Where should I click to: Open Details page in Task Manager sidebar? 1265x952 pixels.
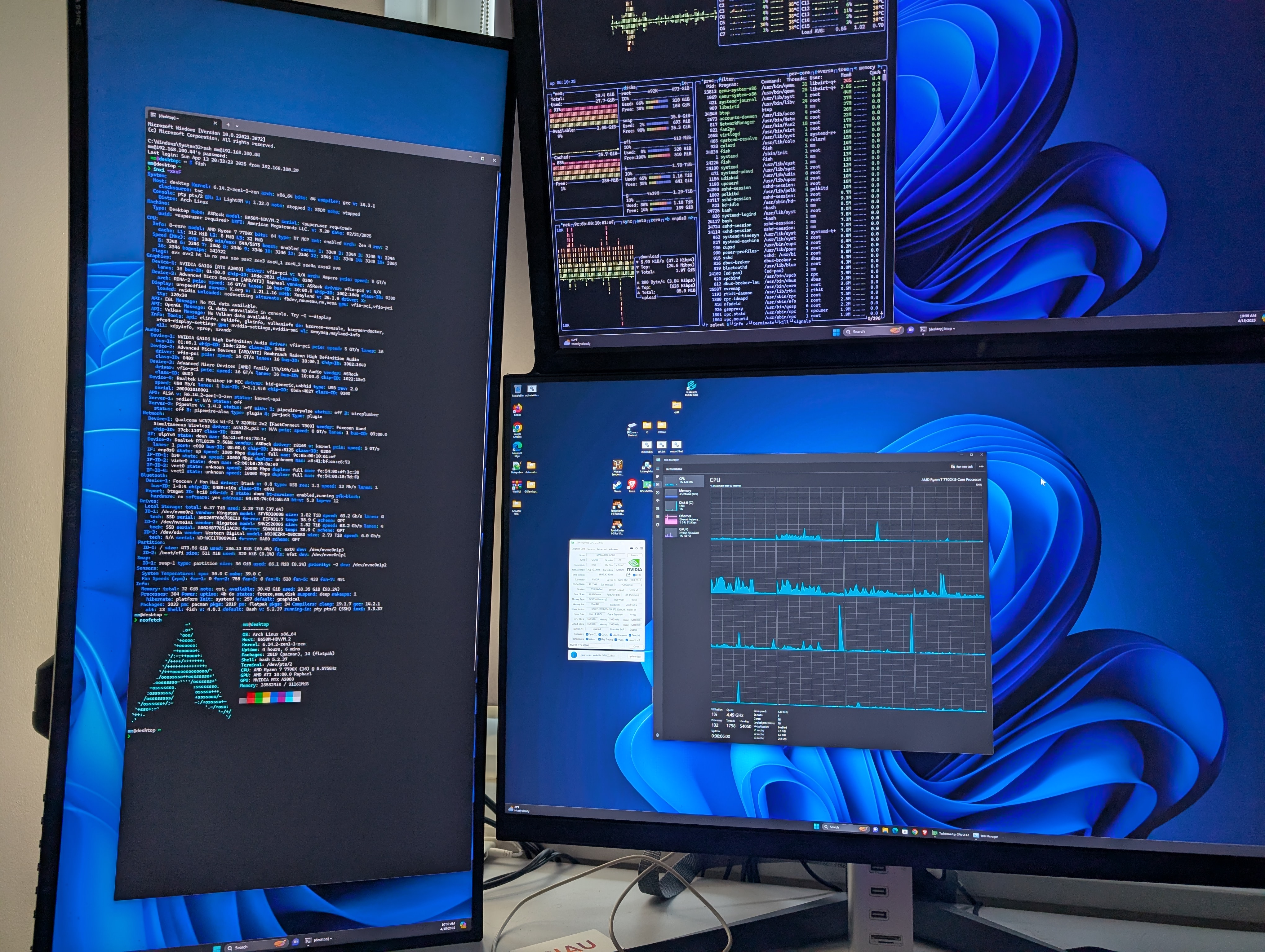tap(658, 517)
